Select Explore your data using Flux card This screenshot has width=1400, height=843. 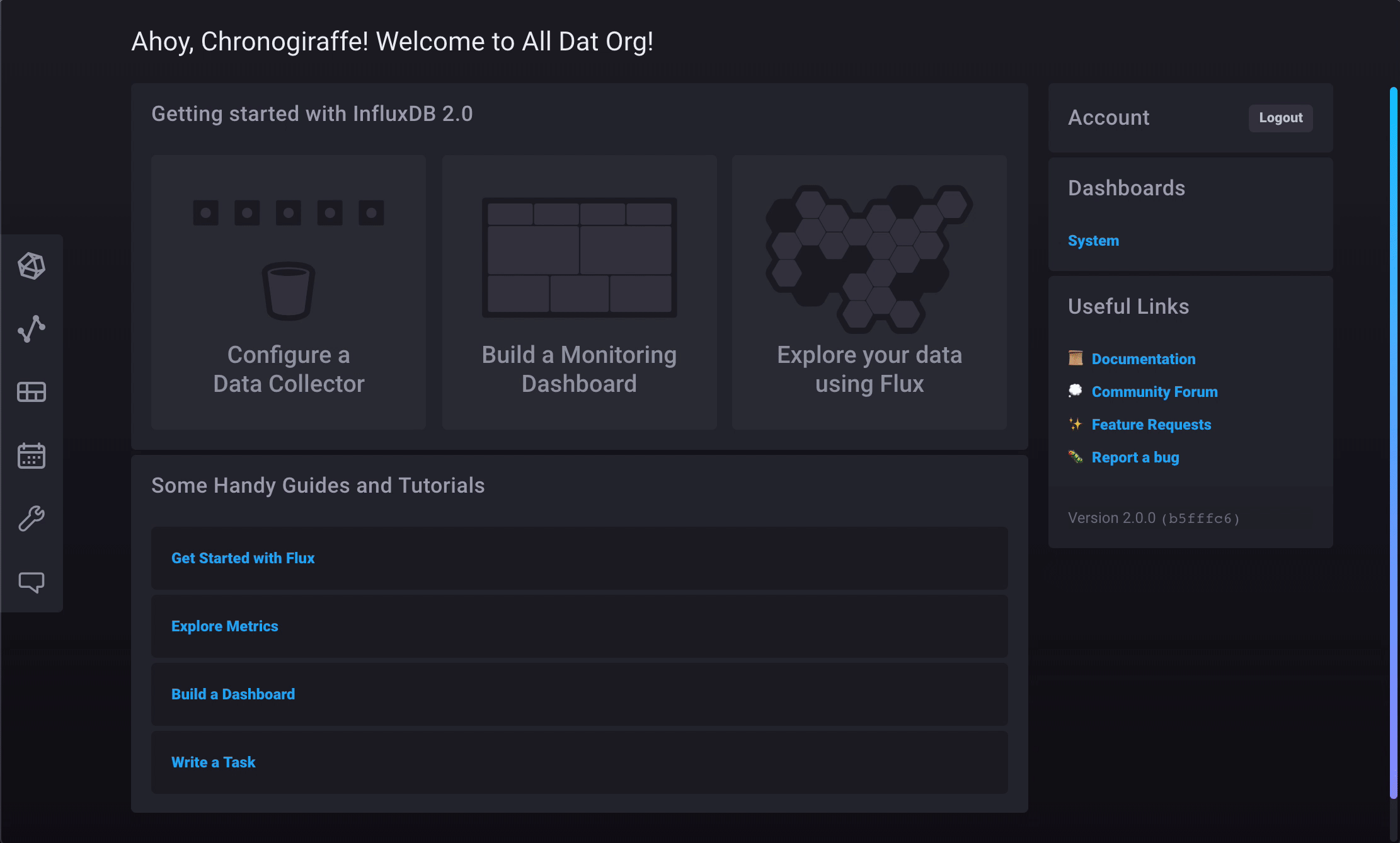869,292
